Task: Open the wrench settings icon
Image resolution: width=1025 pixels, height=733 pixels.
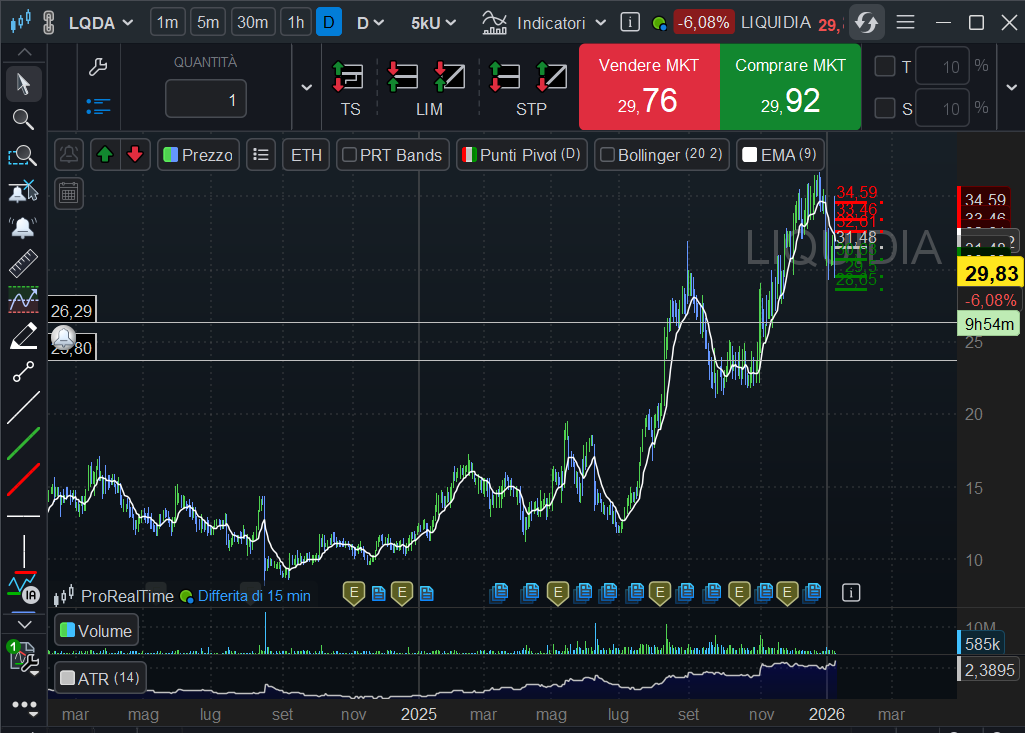Action: pos(98,67)
